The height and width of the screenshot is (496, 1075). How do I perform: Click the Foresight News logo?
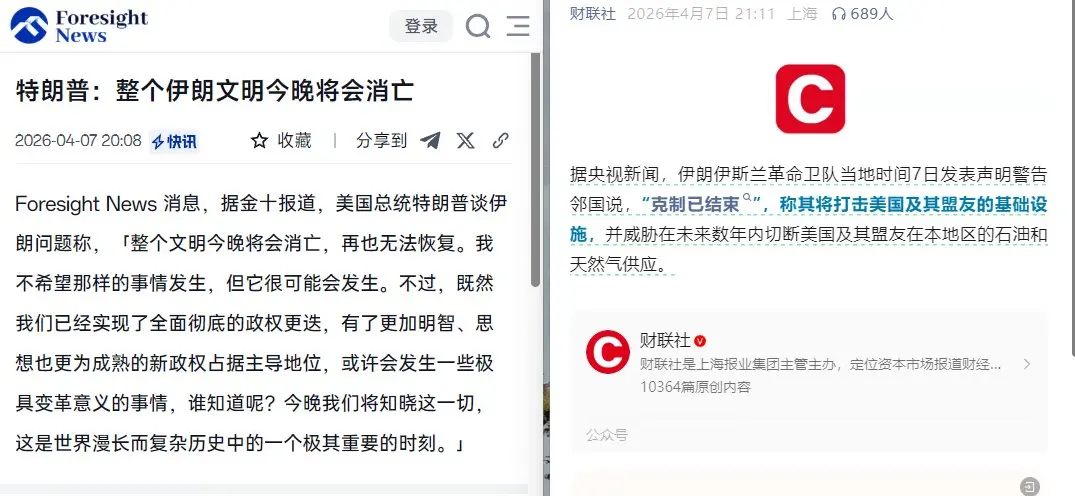pos(79,26)
